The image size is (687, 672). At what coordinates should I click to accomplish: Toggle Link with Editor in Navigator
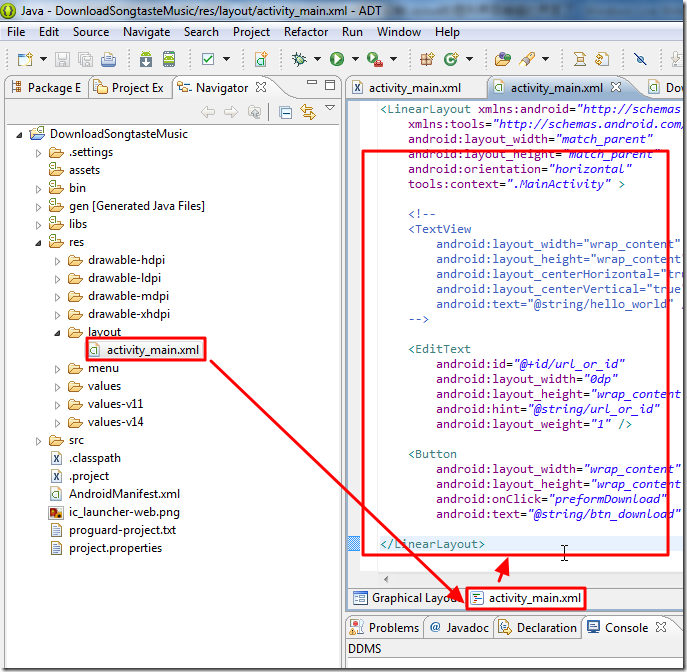pos(307,112)
